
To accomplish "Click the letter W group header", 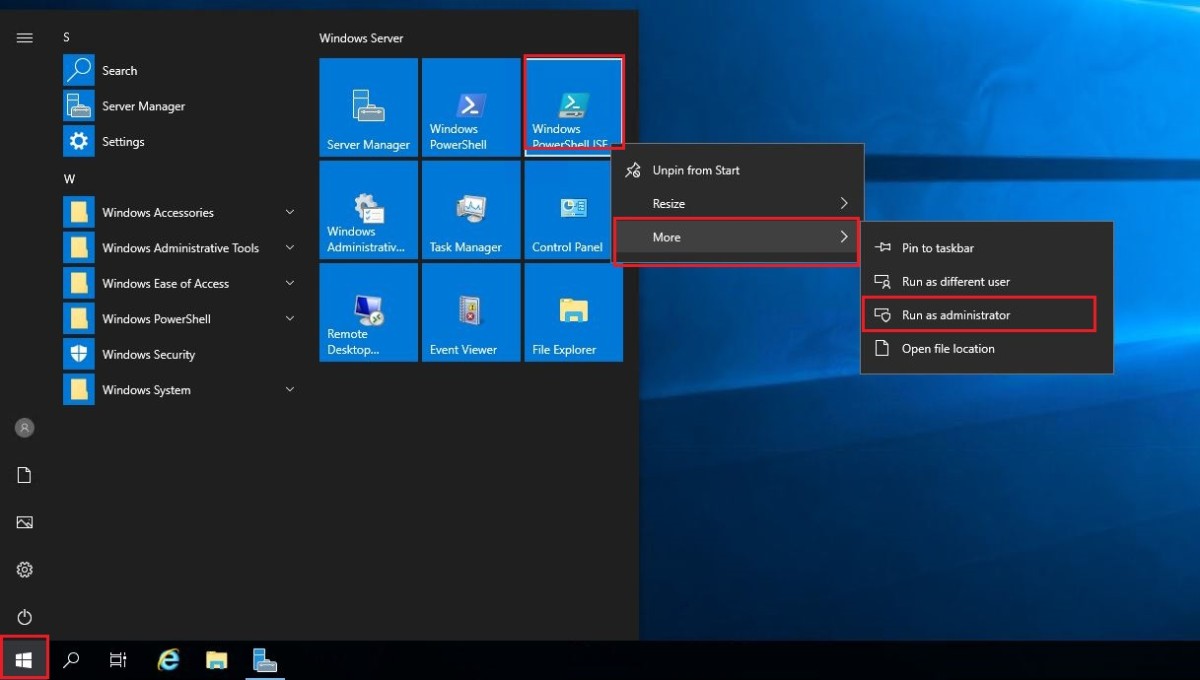I will [69, 179].
